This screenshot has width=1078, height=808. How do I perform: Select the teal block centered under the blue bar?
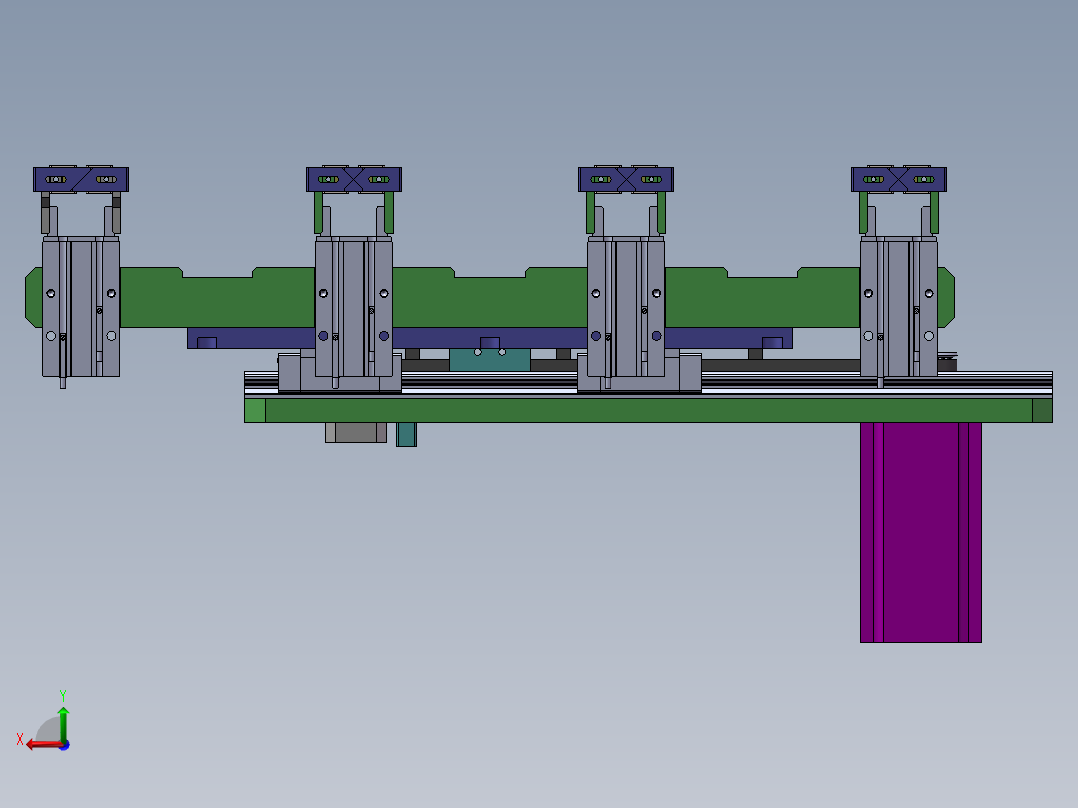490,360
